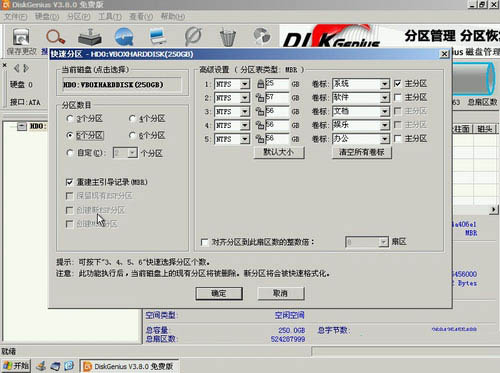
Task: Open the 开始 Start menu
Action: (16, 366)
